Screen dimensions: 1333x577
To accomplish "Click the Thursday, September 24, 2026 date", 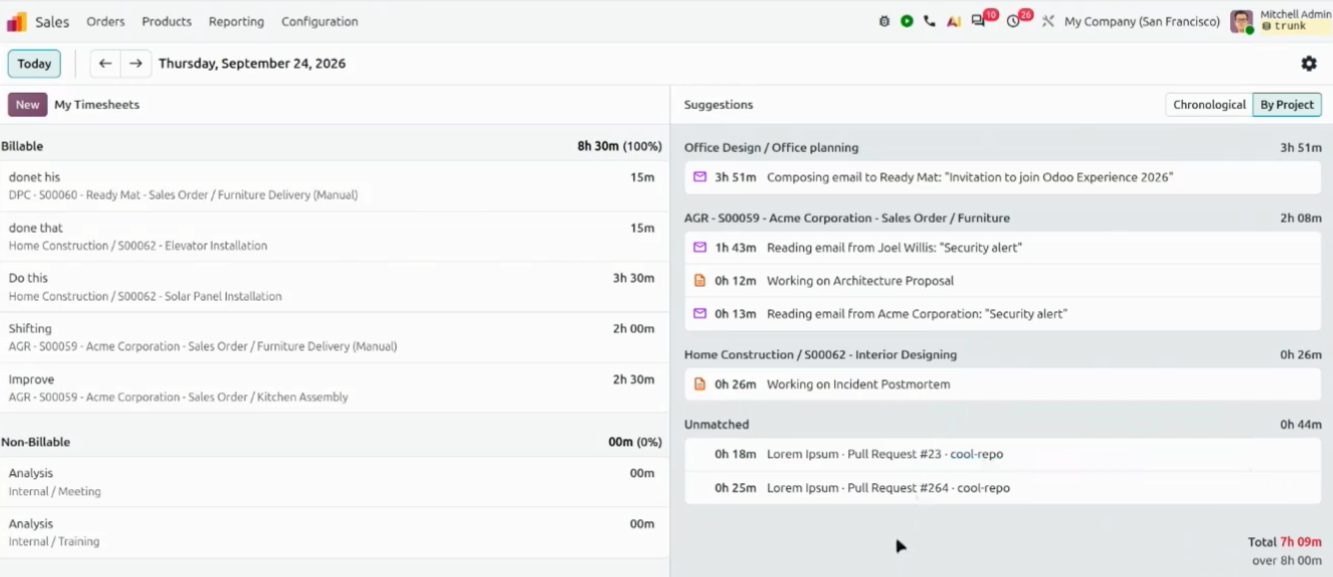I will 252,63.
